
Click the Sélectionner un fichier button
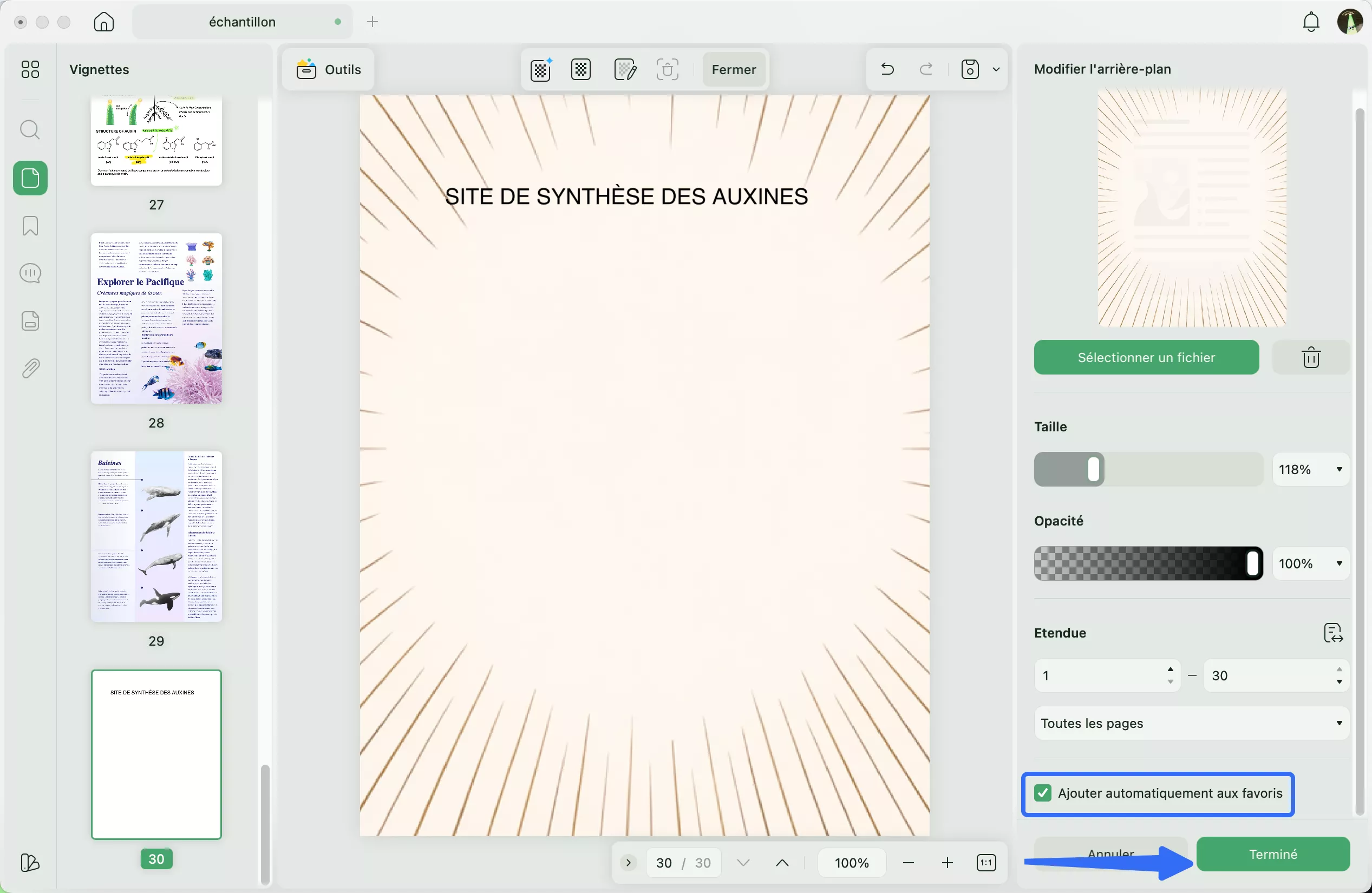(1146, 357)
